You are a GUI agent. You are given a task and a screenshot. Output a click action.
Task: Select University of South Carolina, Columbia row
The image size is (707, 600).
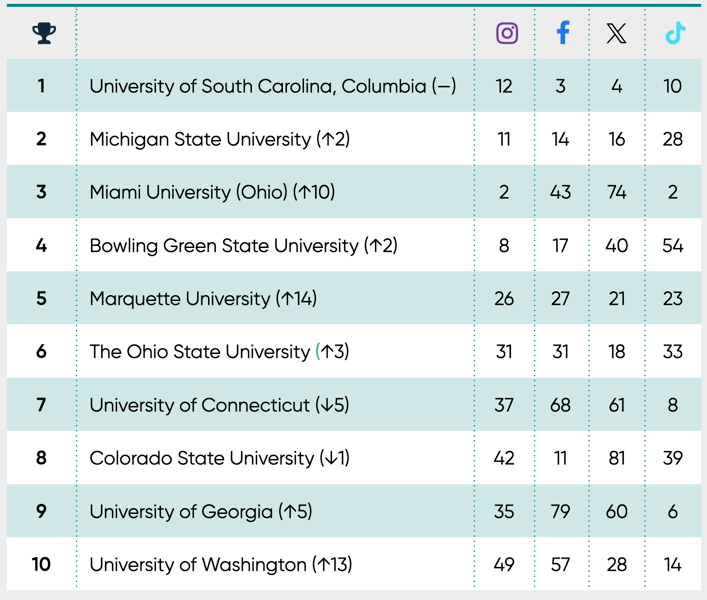coord(354,86)
